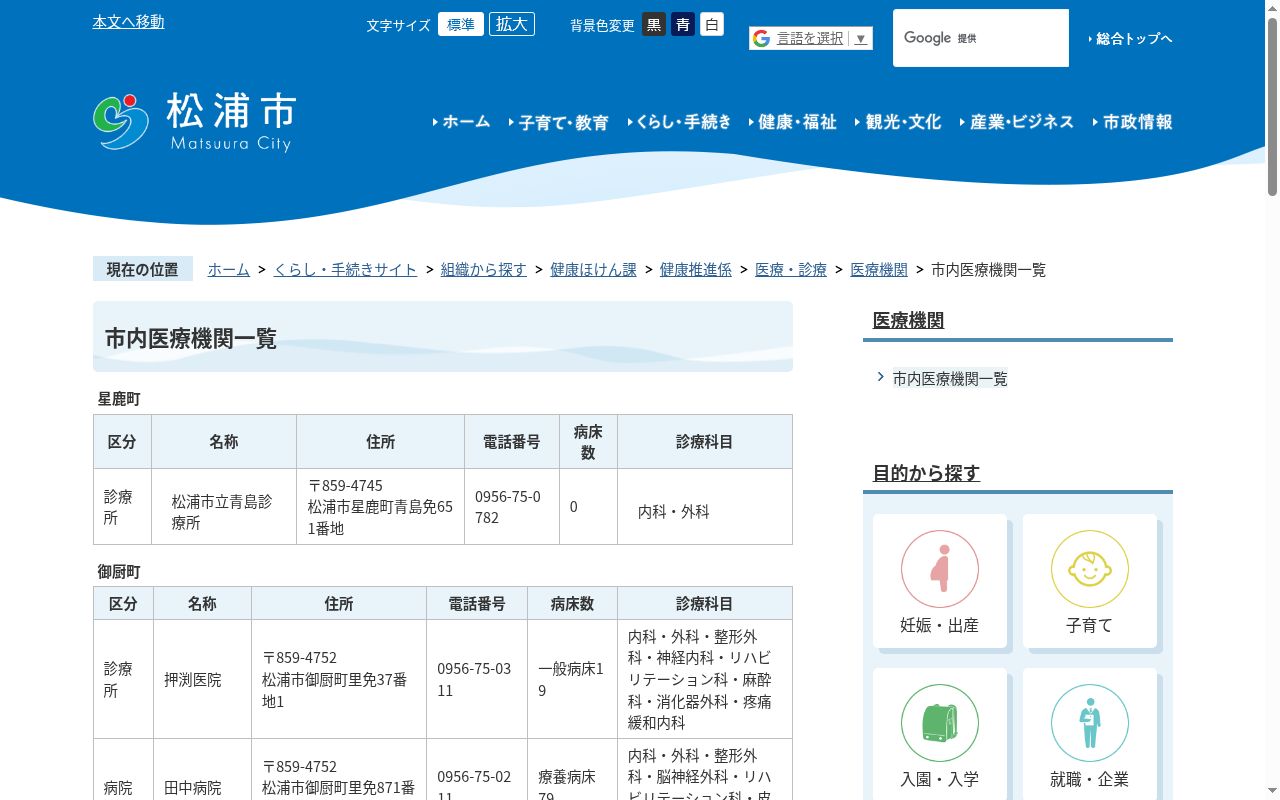Click the 健康ほけん課 breadcrumb

click(x=593, y=270)
